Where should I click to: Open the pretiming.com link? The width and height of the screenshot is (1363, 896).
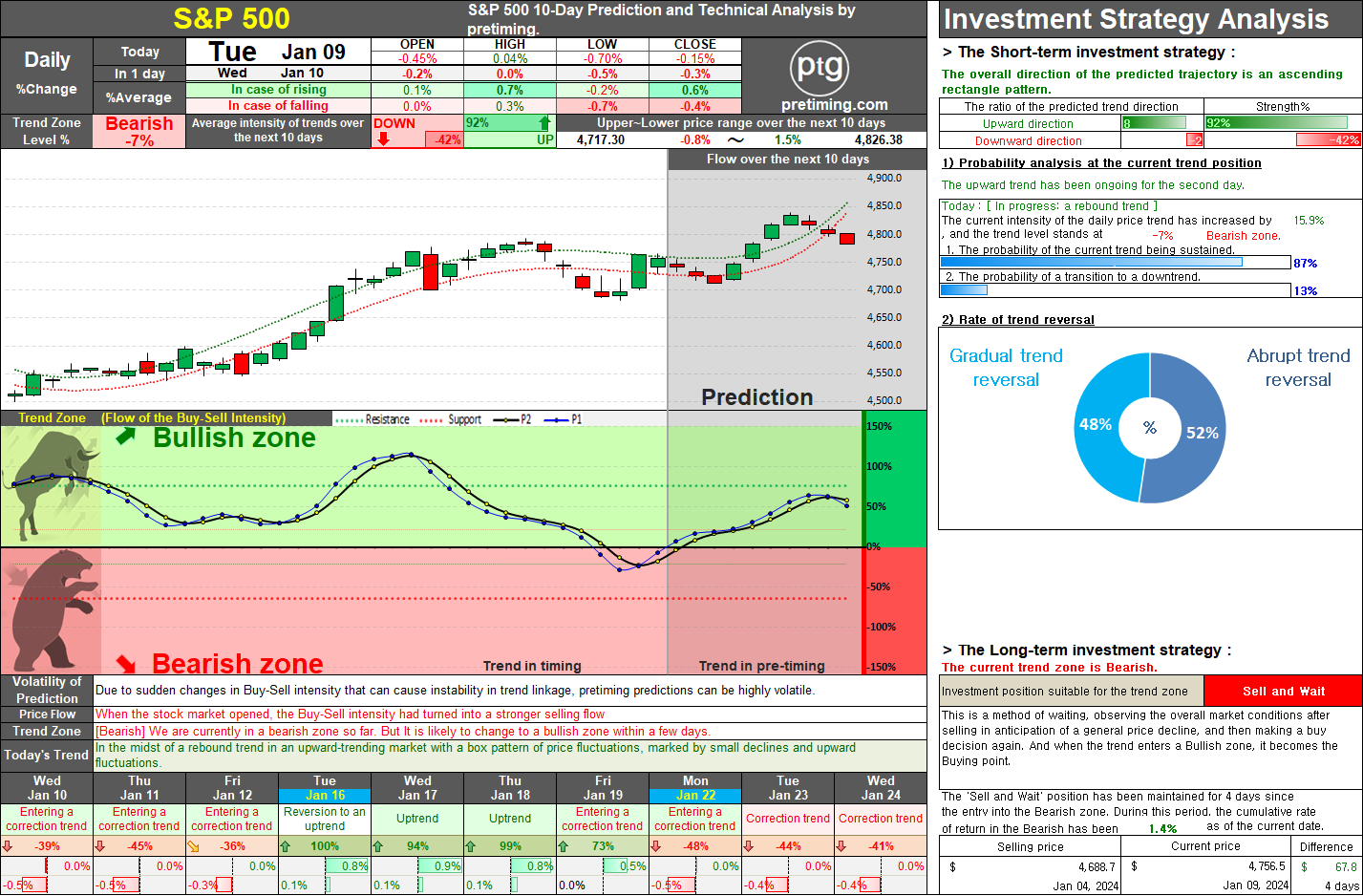click(834, 105)
